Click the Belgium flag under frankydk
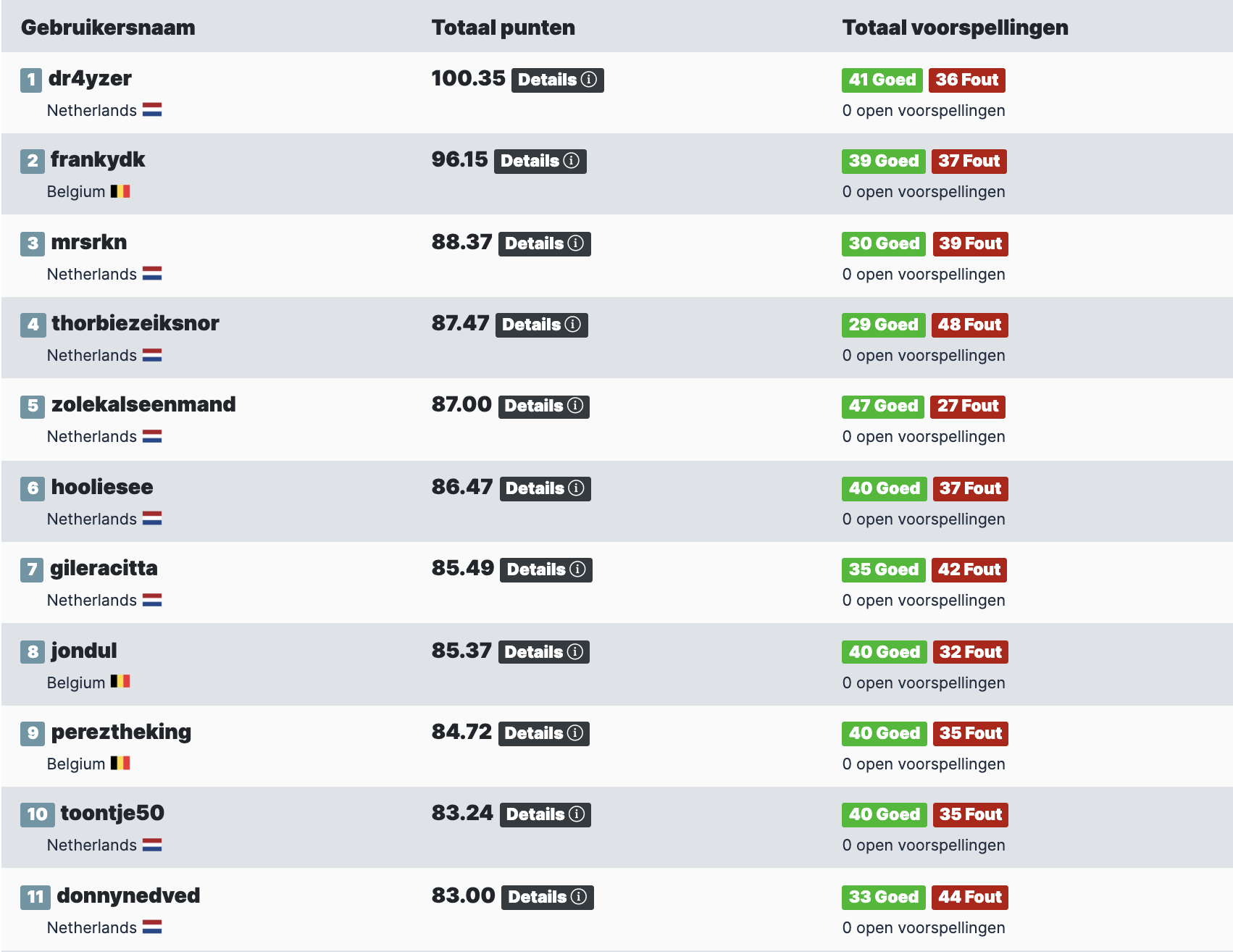Viewport: 1233px width, 952px height. [120, 191]
